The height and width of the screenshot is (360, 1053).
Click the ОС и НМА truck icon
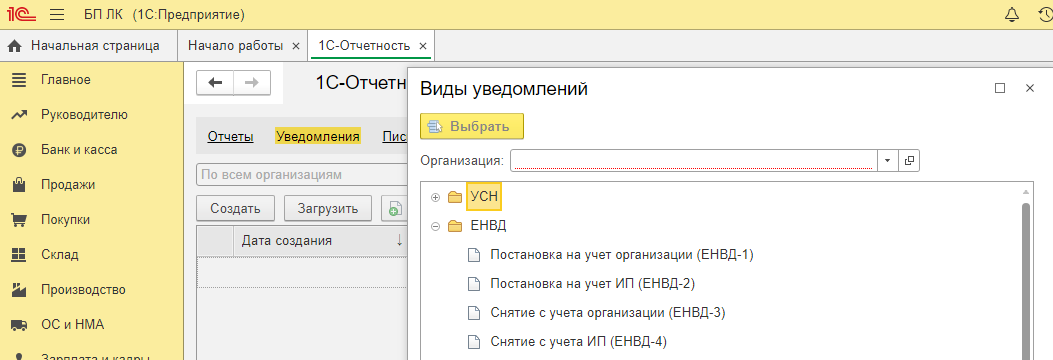pyautogui.click(x=19, y=325)
